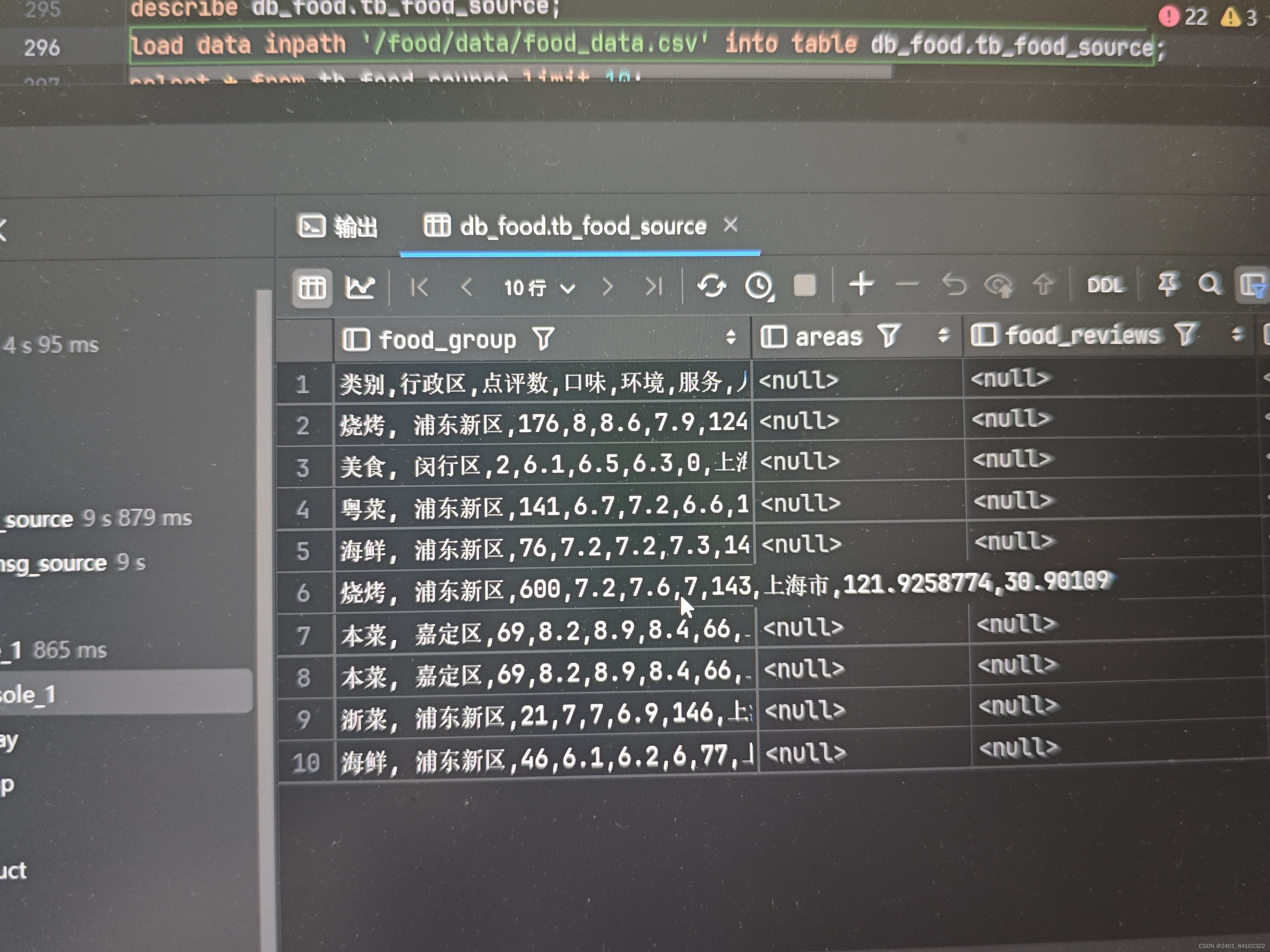
Task: Go to next page of results
Action: point(607,286)
